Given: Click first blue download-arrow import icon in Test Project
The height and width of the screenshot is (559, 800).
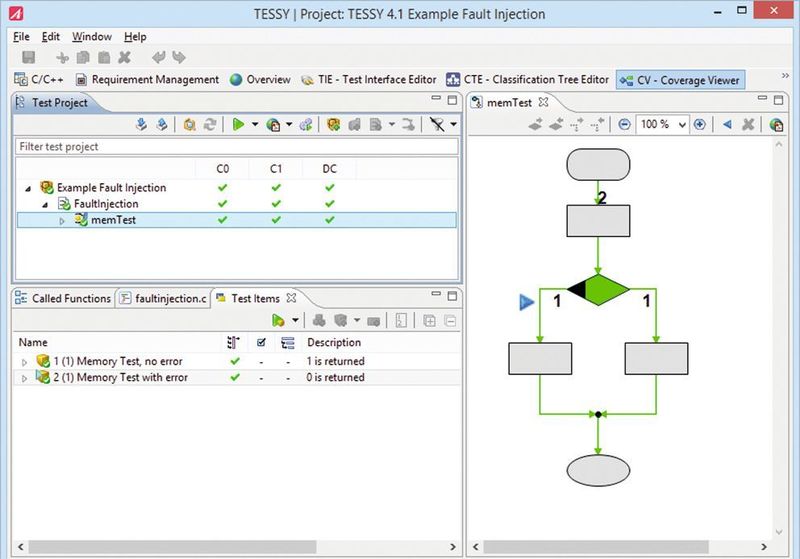Looking at the screenshot, I should click(x=141, y=124).
